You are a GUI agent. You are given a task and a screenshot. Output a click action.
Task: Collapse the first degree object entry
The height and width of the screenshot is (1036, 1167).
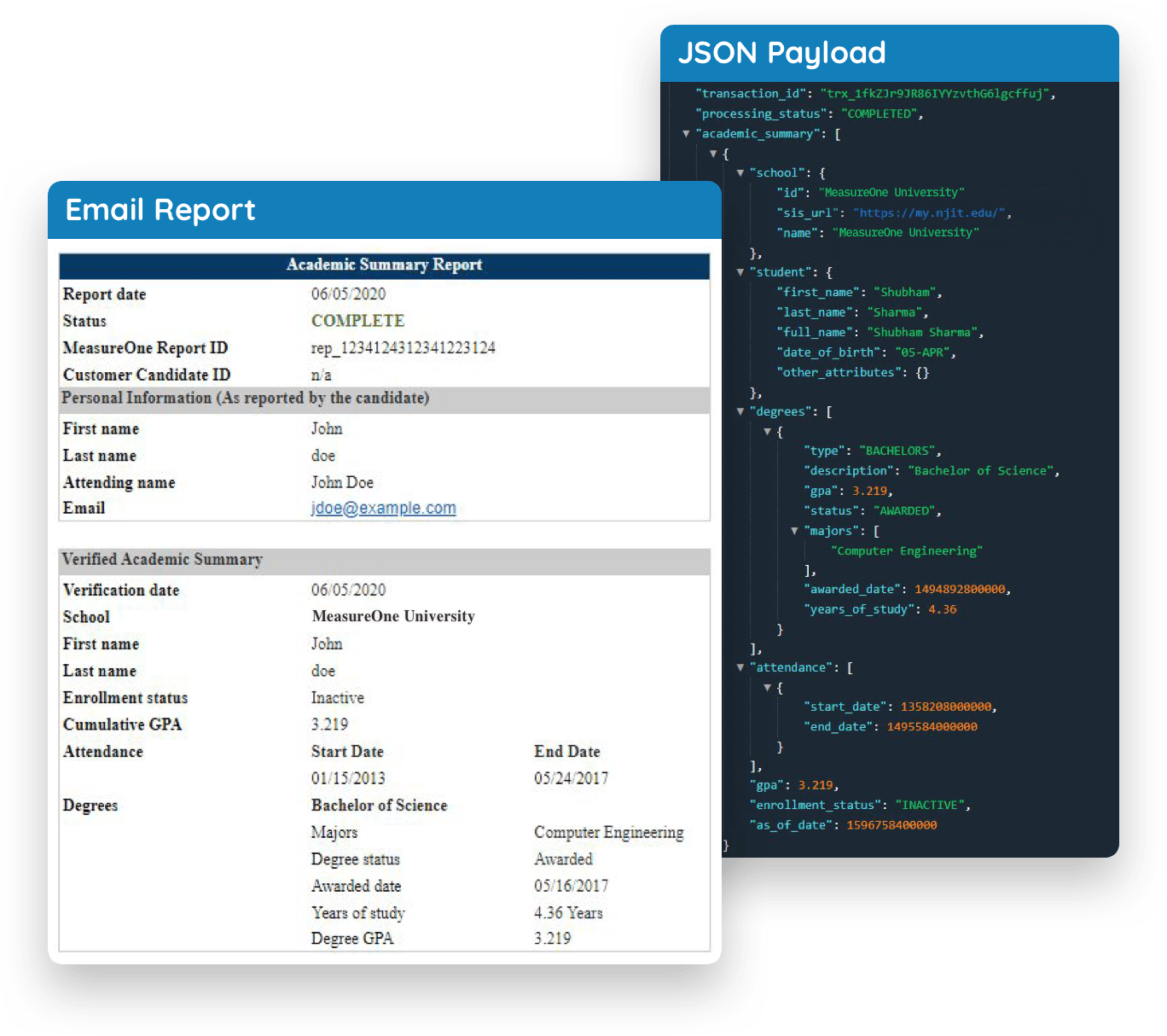tap(768, 430)
